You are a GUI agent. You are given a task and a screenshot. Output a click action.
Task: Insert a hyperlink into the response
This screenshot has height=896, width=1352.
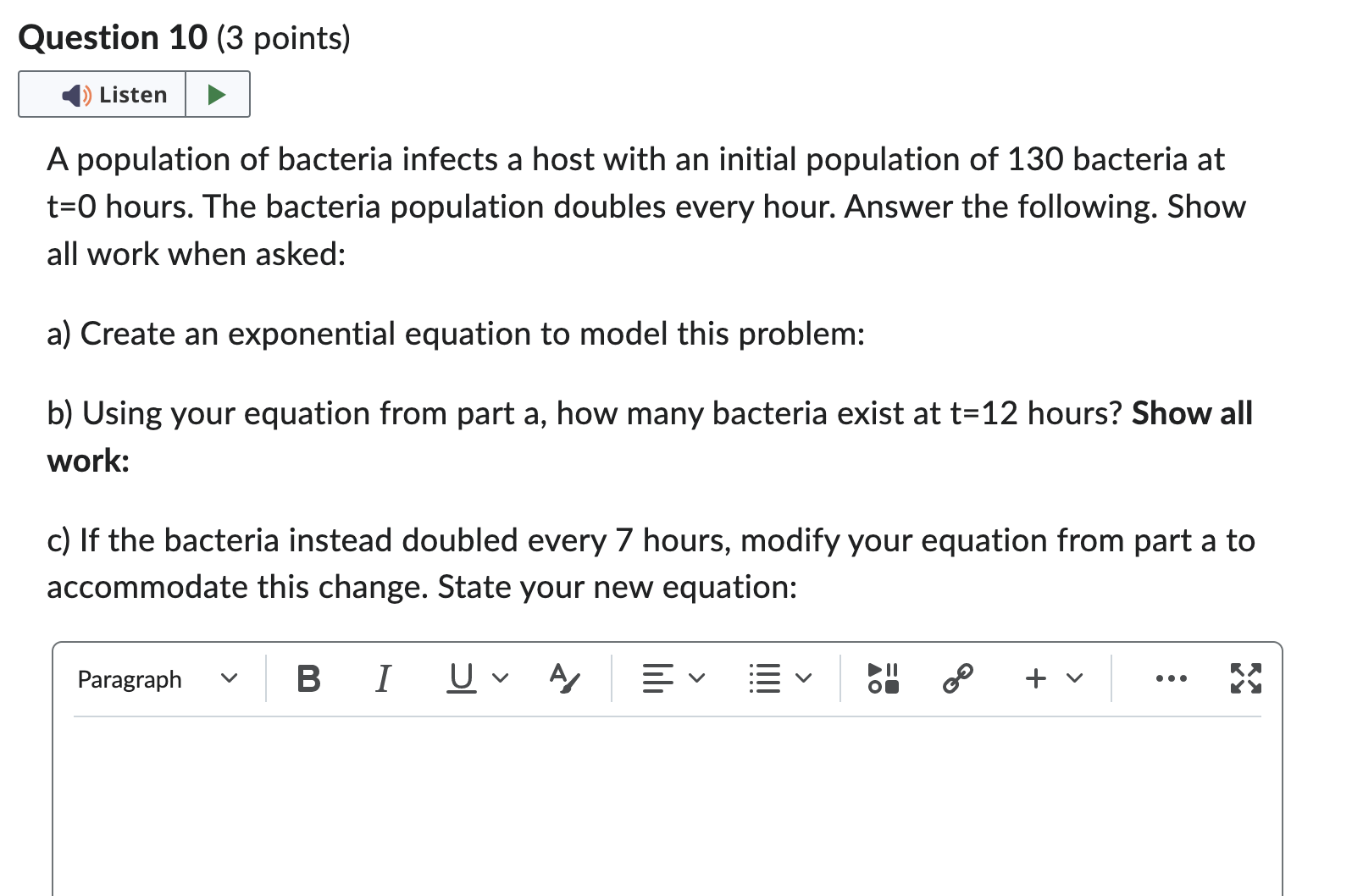(x=958, y=678)
